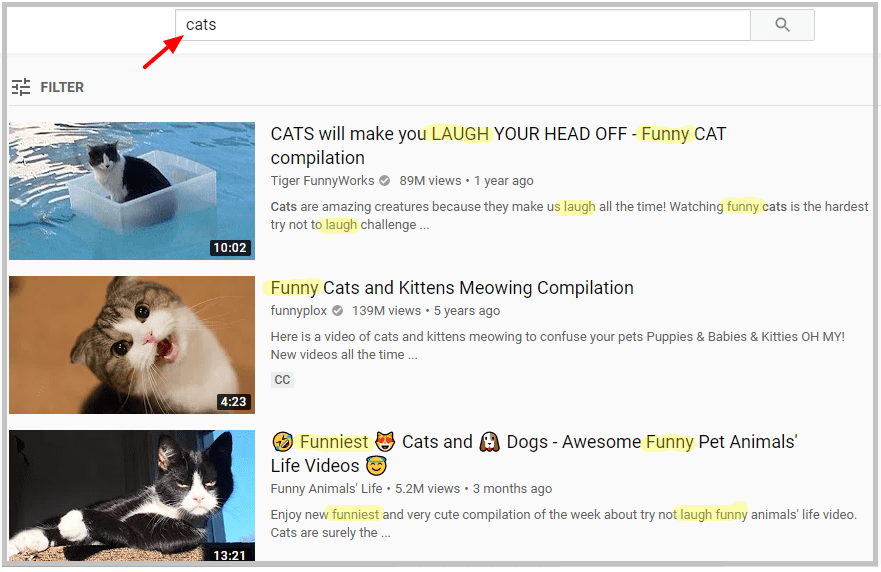The image size is (881, 572).
Task: Open Funny Cats and Kittens Meowing Compilation
Action: tap(452, 288)
